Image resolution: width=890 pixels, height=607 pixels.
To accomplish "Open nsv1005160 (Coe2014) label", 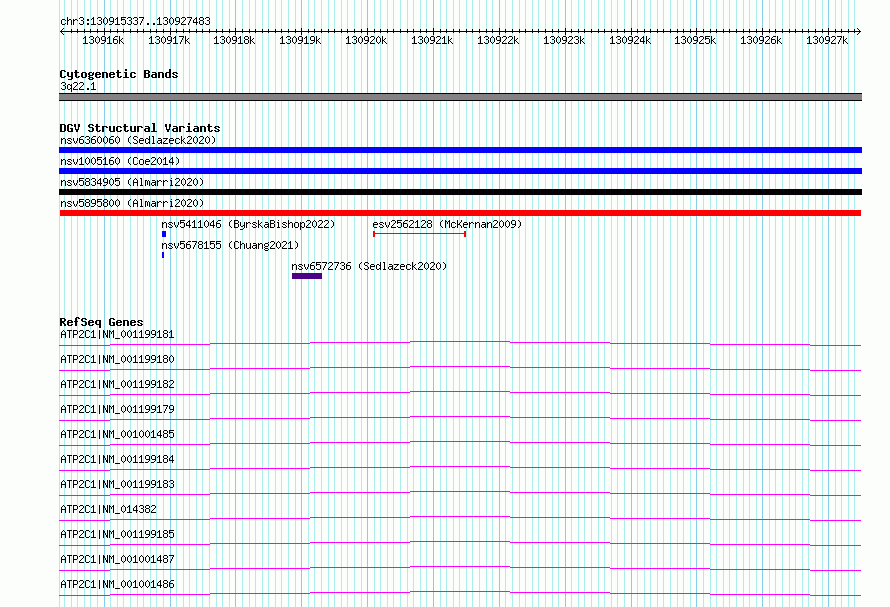I will click(x=120, y=161).
